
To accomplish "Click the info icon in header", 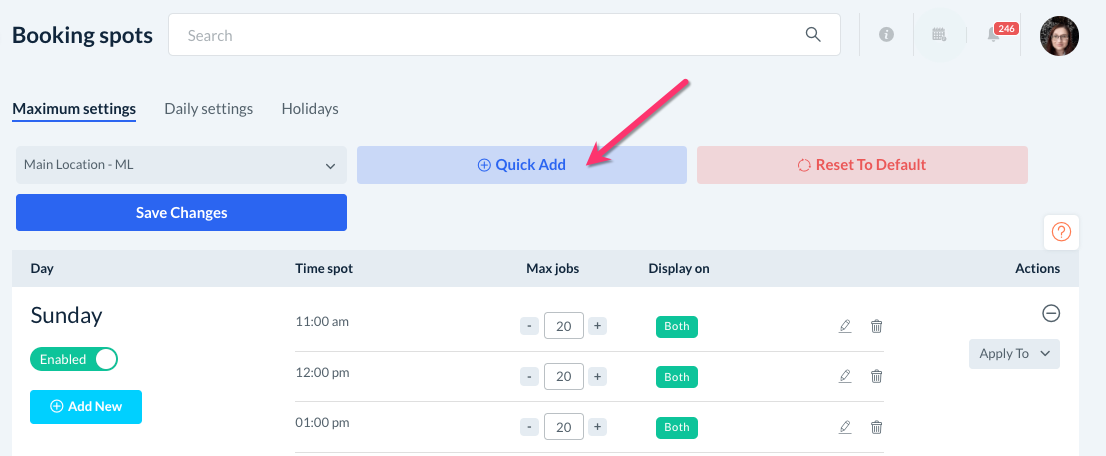I will pos(886,35).
